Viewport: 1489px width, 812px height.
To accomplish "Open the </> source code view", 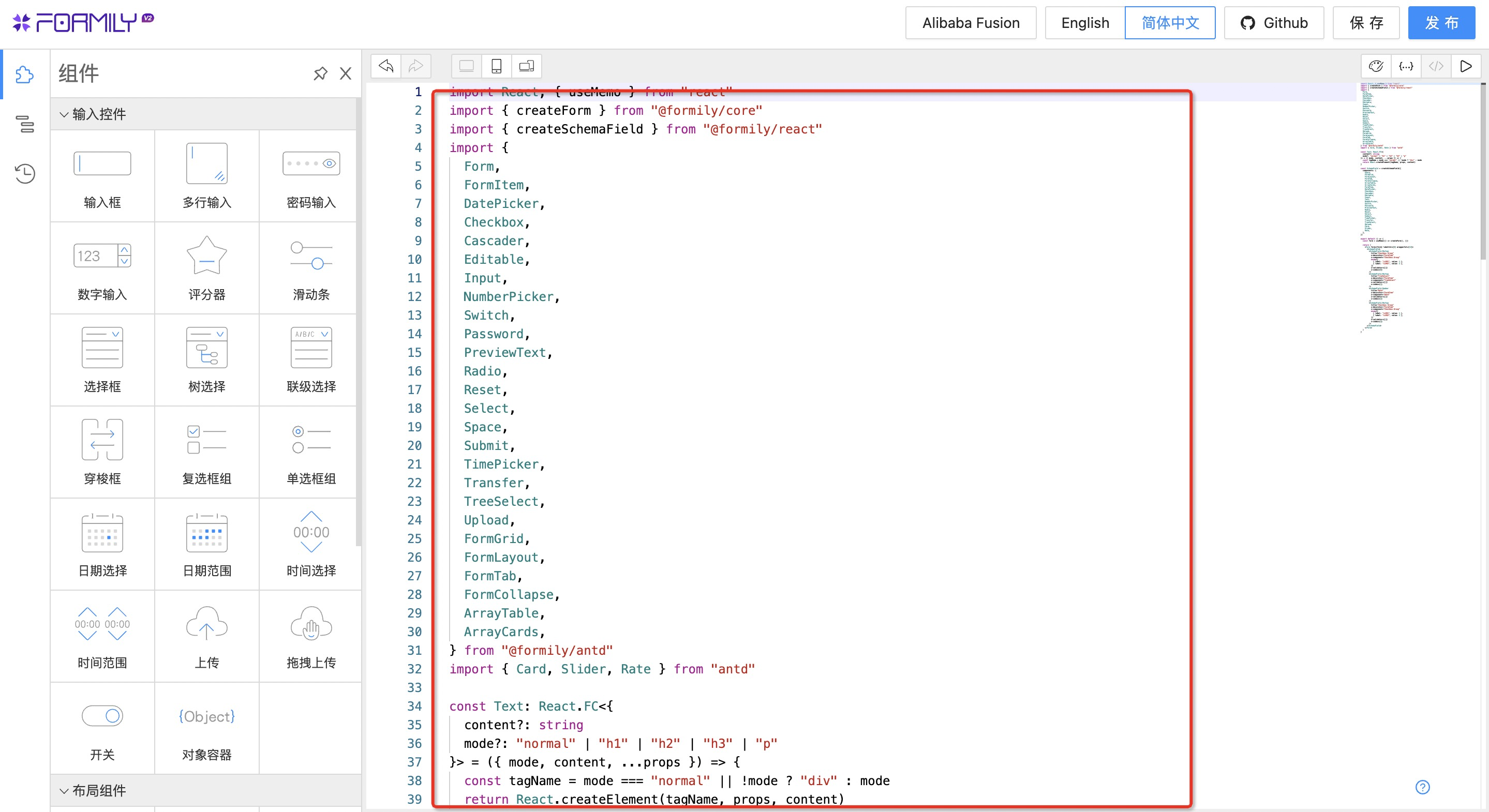I will tap(1436, 66).
